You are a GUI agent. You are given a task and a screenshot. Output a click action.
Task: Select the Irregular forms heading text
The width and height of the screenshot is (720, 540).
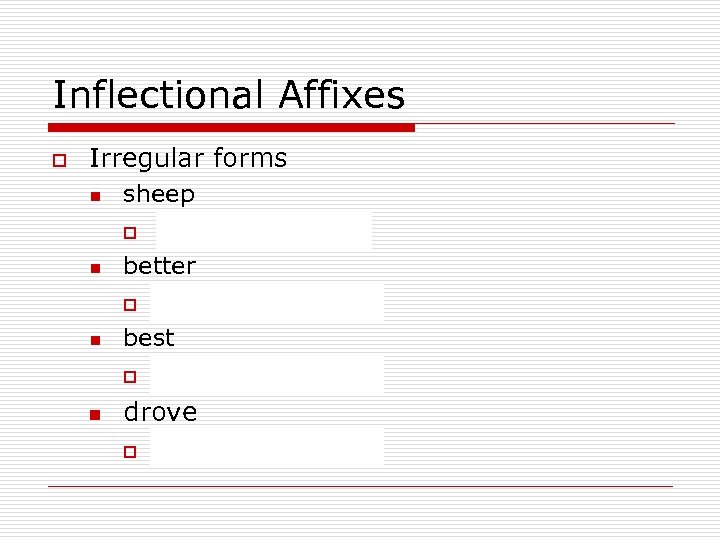tap(188, 158)
